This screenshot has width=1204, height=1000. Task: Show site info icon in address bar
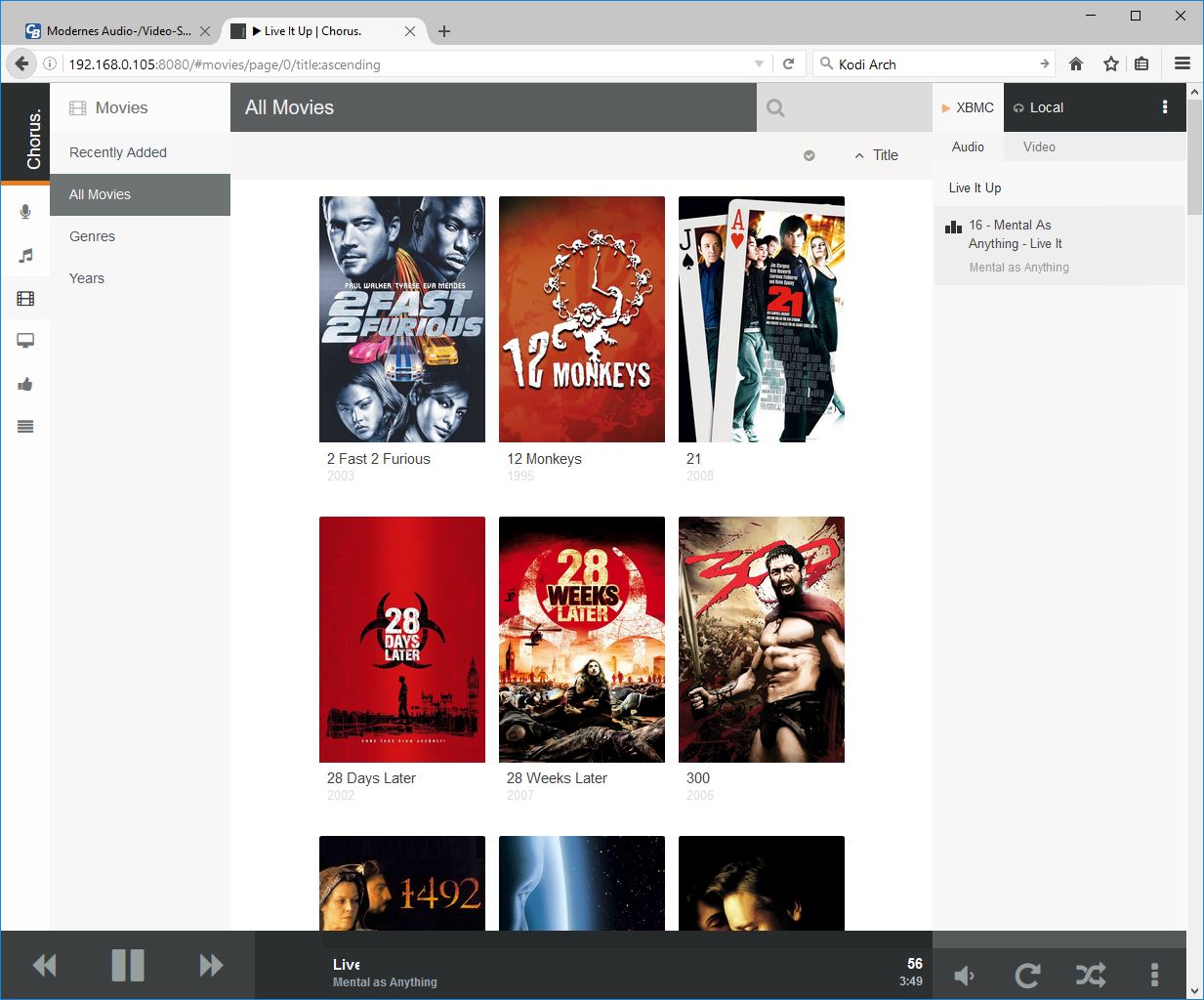50,63
